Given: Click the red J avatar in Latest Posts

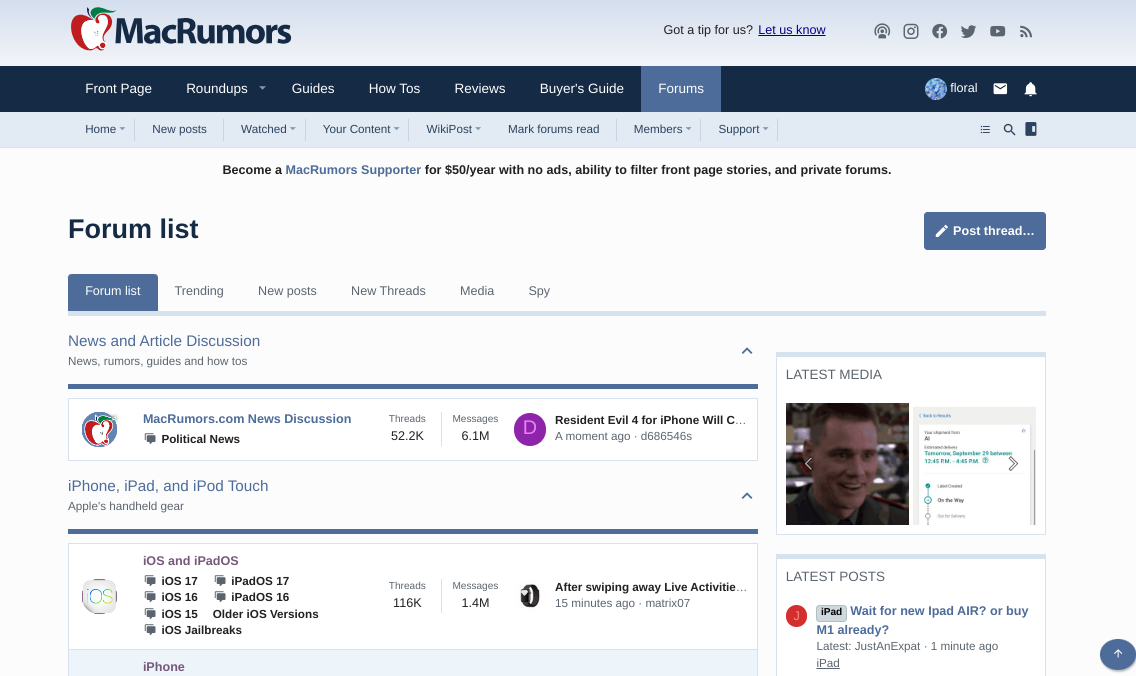Looking at the screenshot, I should [796, 616].
